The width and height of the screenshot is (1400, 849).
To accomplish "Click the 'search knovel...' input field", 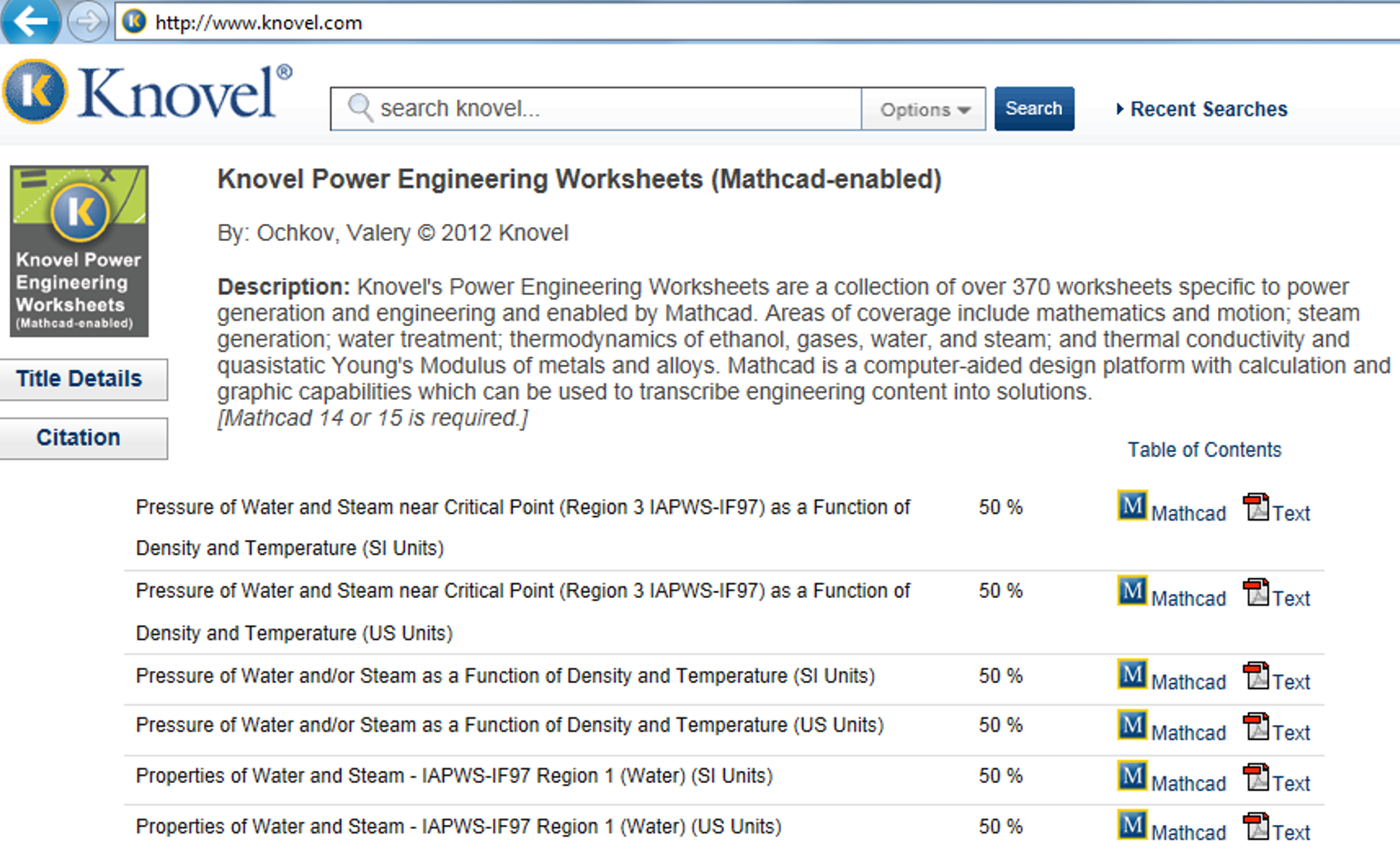I will [x=595, y=108].
